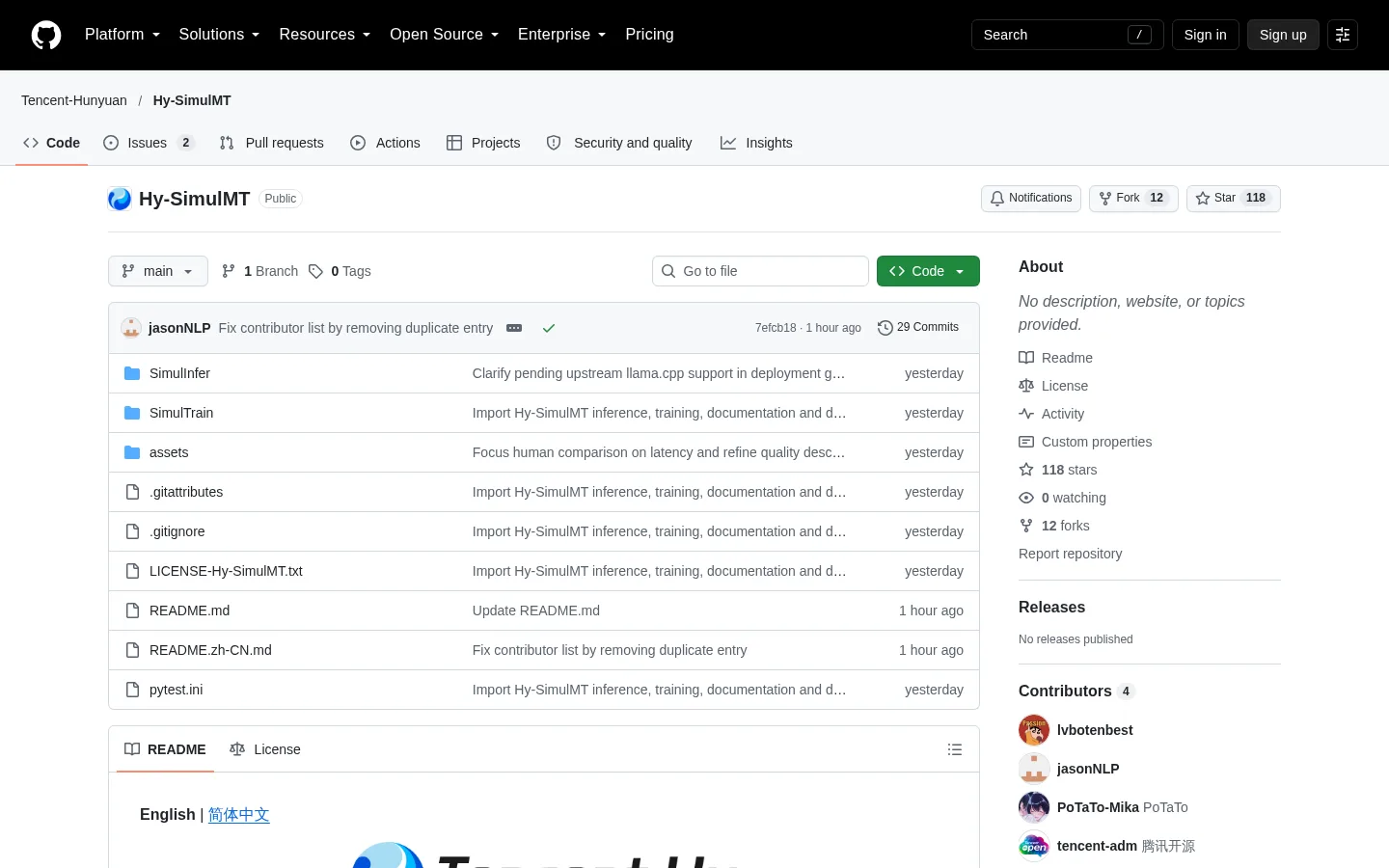View the green check status icon

(549, 328)
